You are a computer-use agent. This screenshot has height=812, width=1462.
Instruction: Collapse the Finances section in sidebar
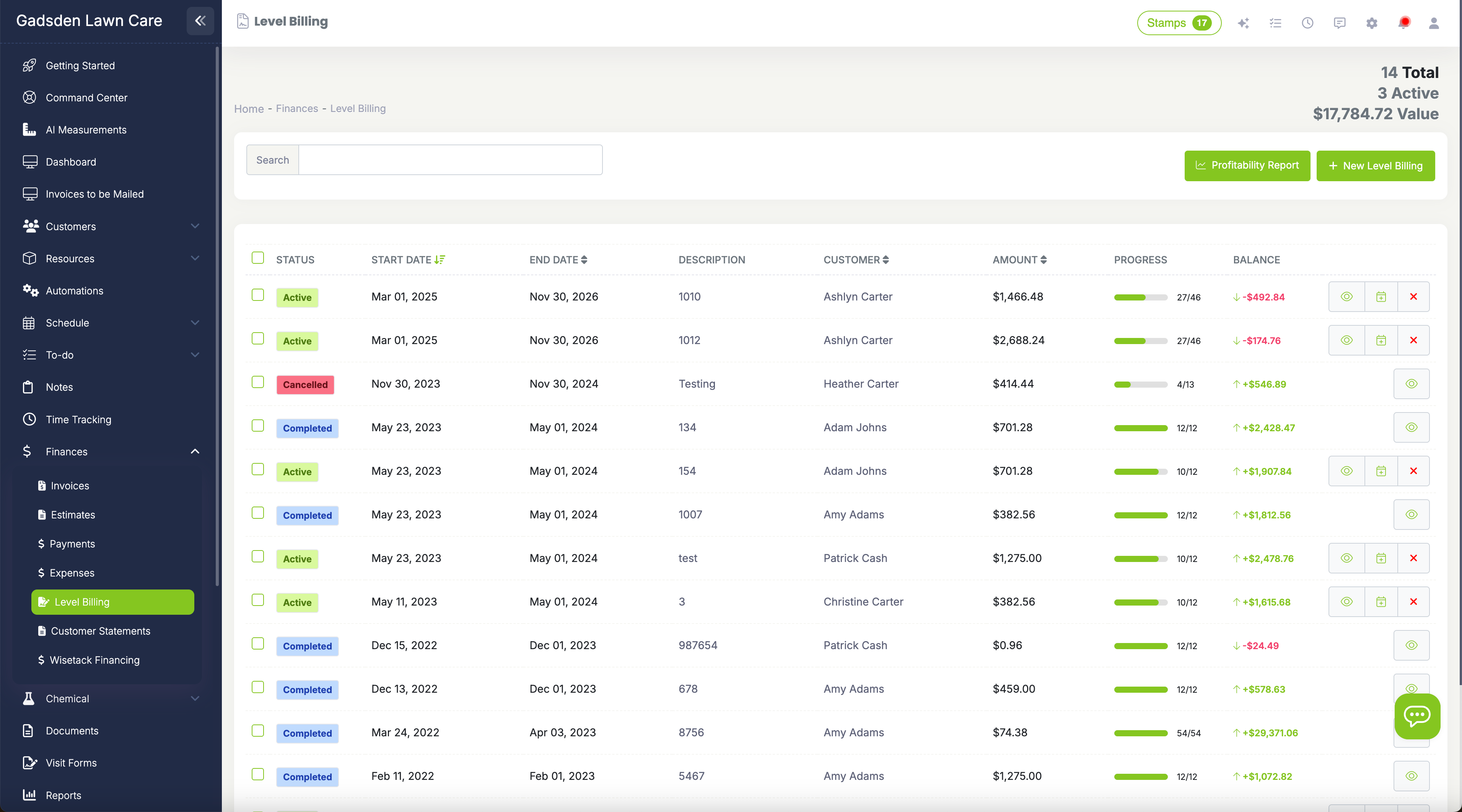click(195, 451)
